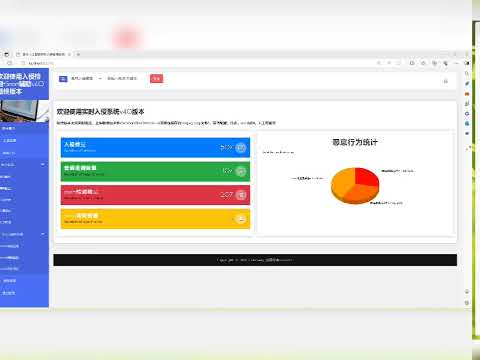
Task: Select the bright red pie chart slice
Action: [x=366, y=176]
